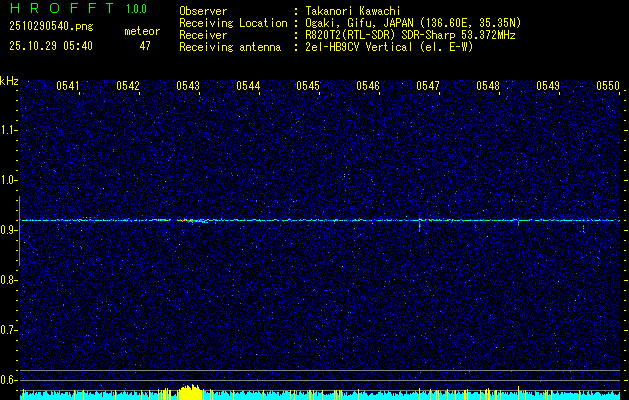This screenshot has width=629, height=400.
Task: Click the 25.10.29 05:40 timestamp
Action: coord(51,46)
